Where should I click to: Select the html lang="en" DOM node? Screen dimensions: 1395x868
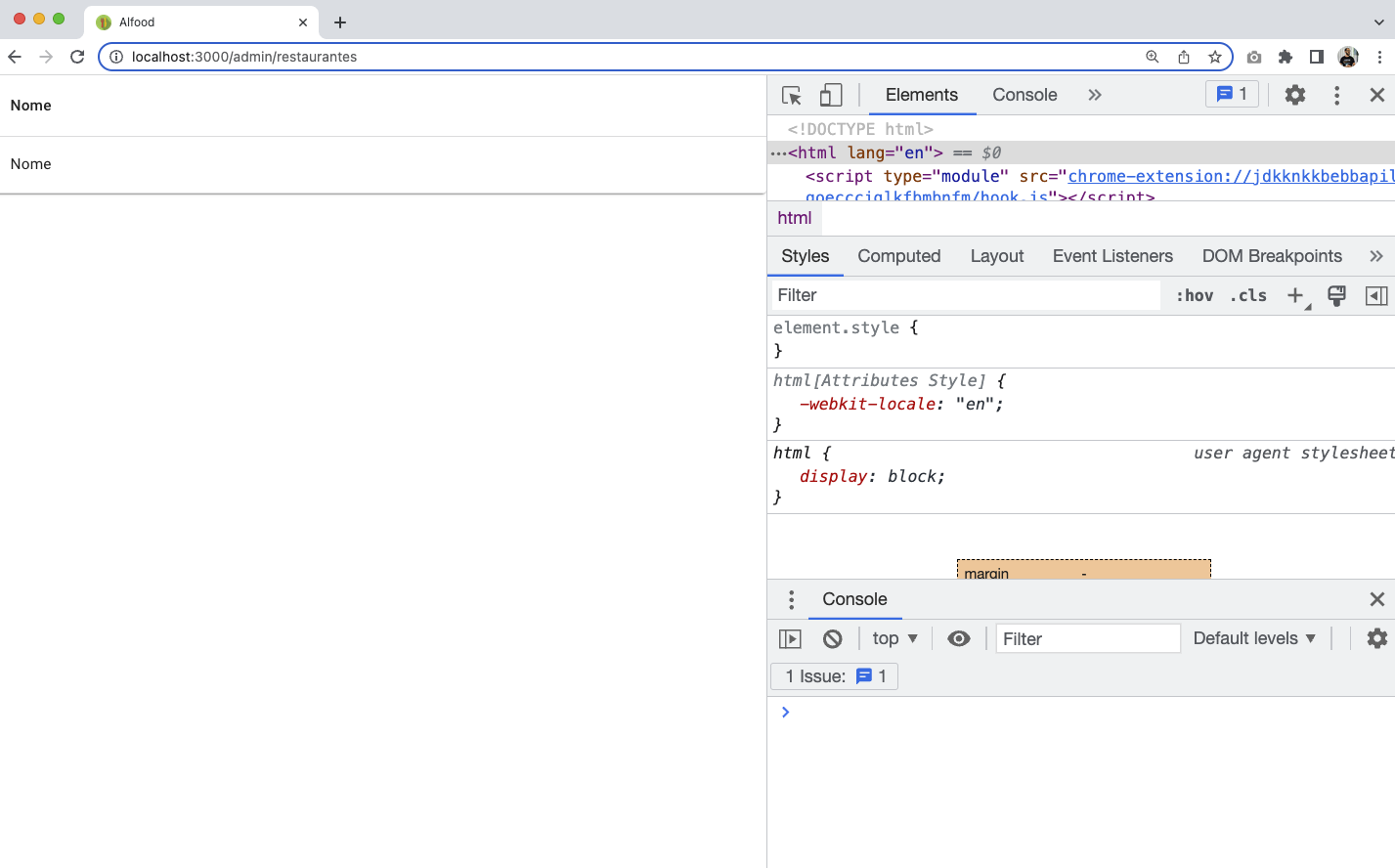click(865, 152)
